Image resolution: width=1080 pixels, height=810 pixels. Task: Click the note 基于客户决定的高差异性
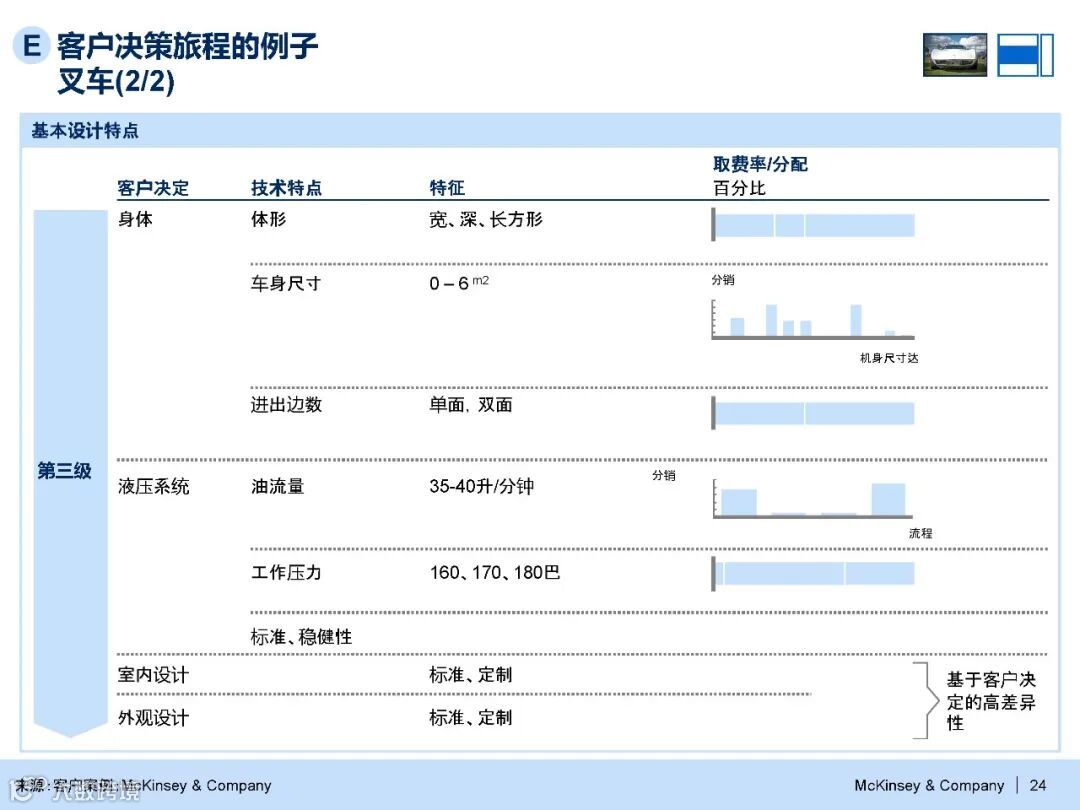(x=991, y=701)
